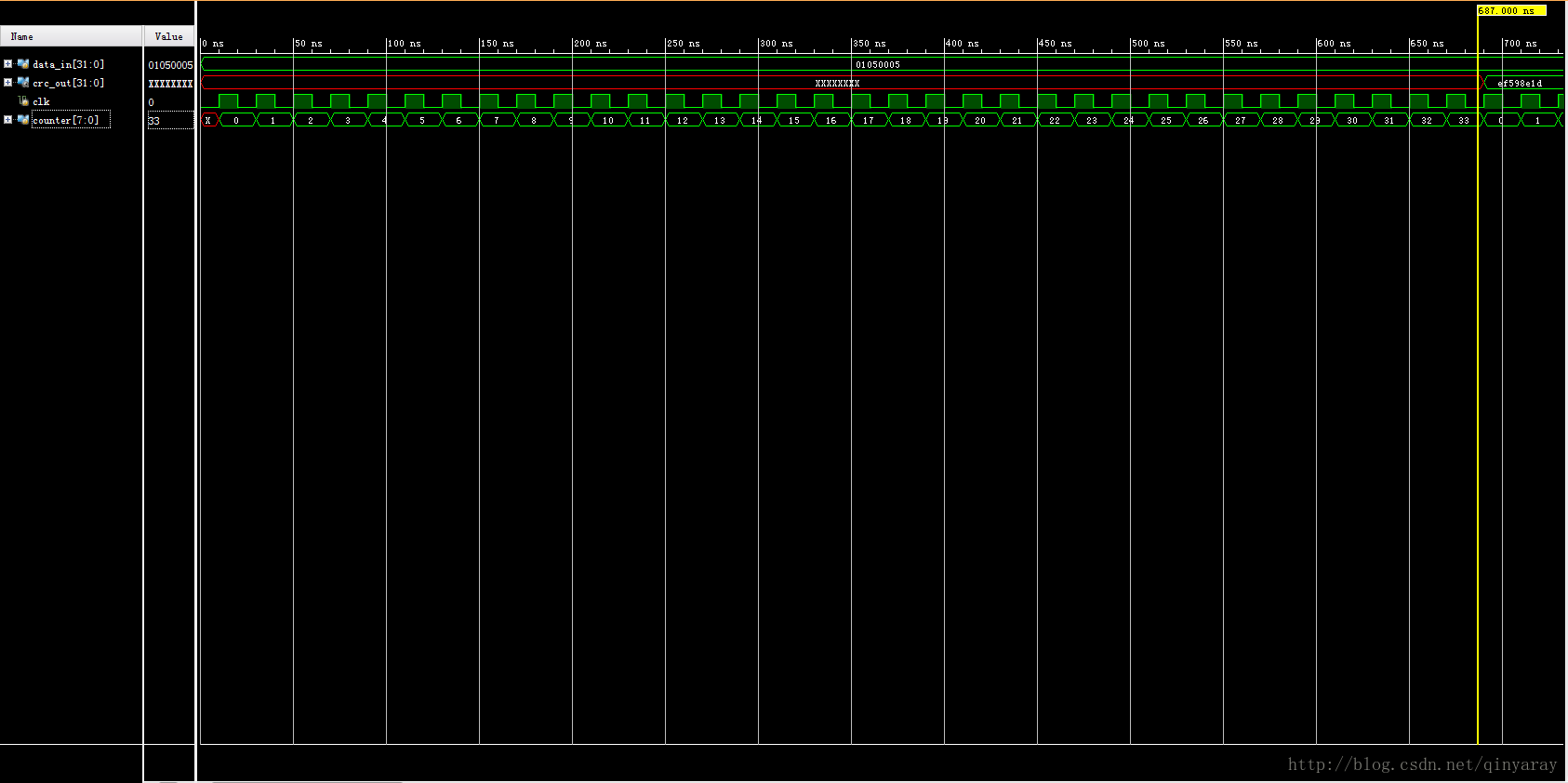Click 01050005 in the data_in waveform
Viewport: 1568px width, 783px height.
pos(878,65)
